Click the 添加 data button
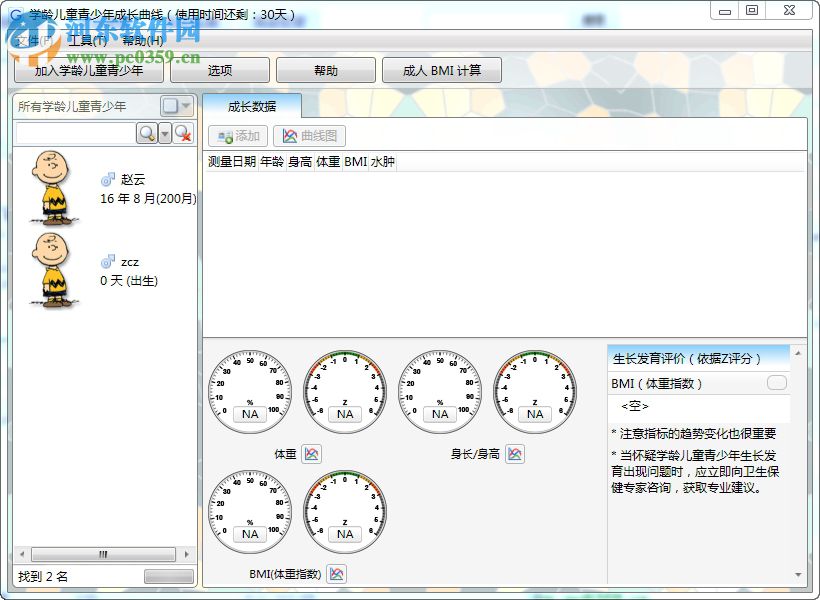820x600 pixels. (238, 136)
